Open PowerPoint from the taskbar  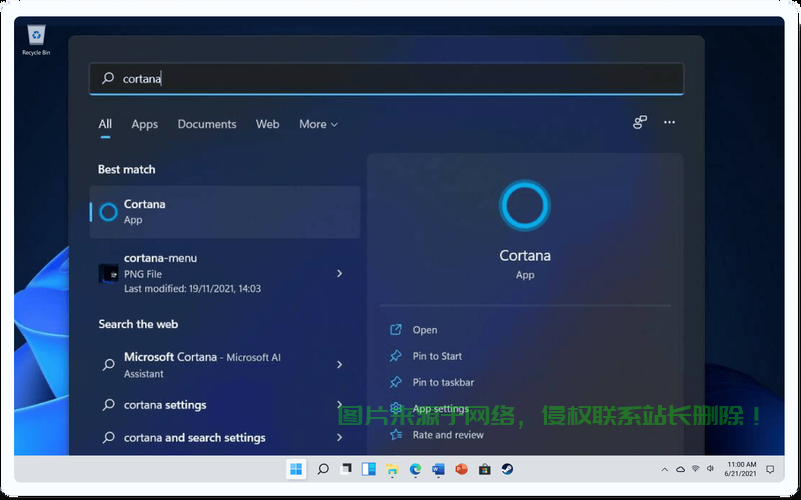point(461,469)
